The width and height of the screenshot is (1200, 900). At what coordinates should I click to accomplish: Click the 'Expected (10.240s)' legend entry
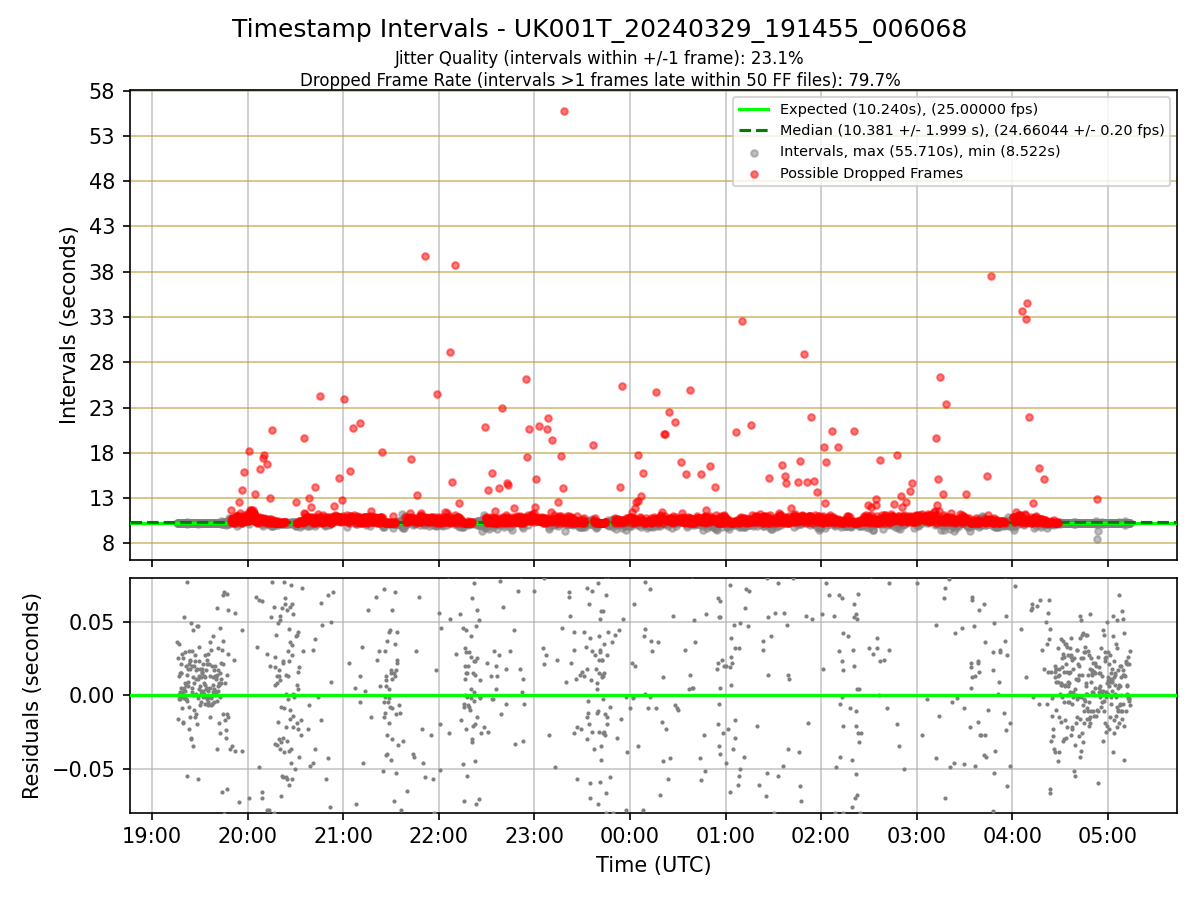909,109
